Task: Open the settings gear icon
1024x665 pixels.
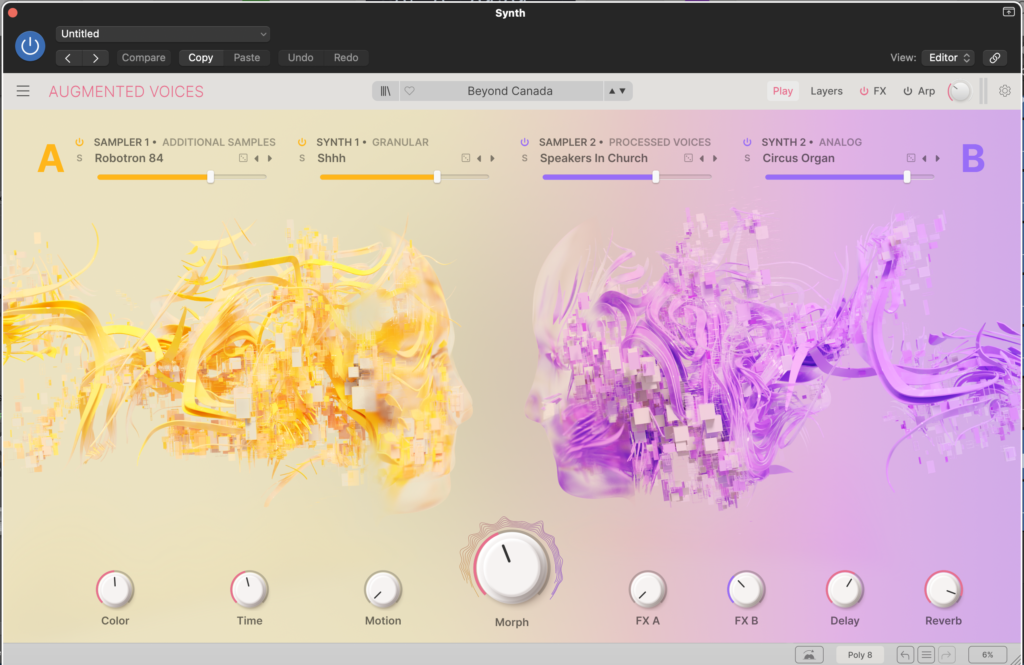Action: [1004, 91]
